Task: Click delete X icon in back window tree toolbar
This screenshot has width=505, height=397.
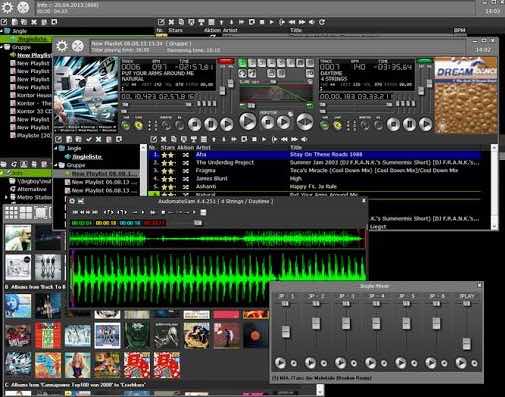Action: pyautogui.click(x=34, y=22)
